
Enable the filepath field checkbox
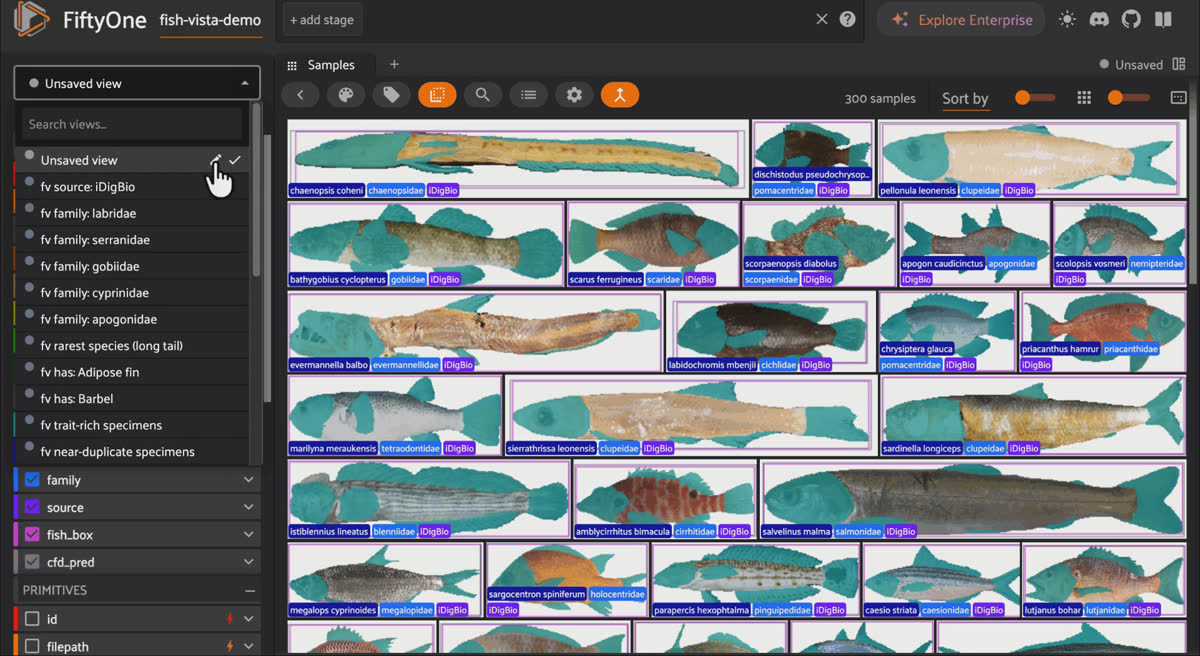pos(32,646)
